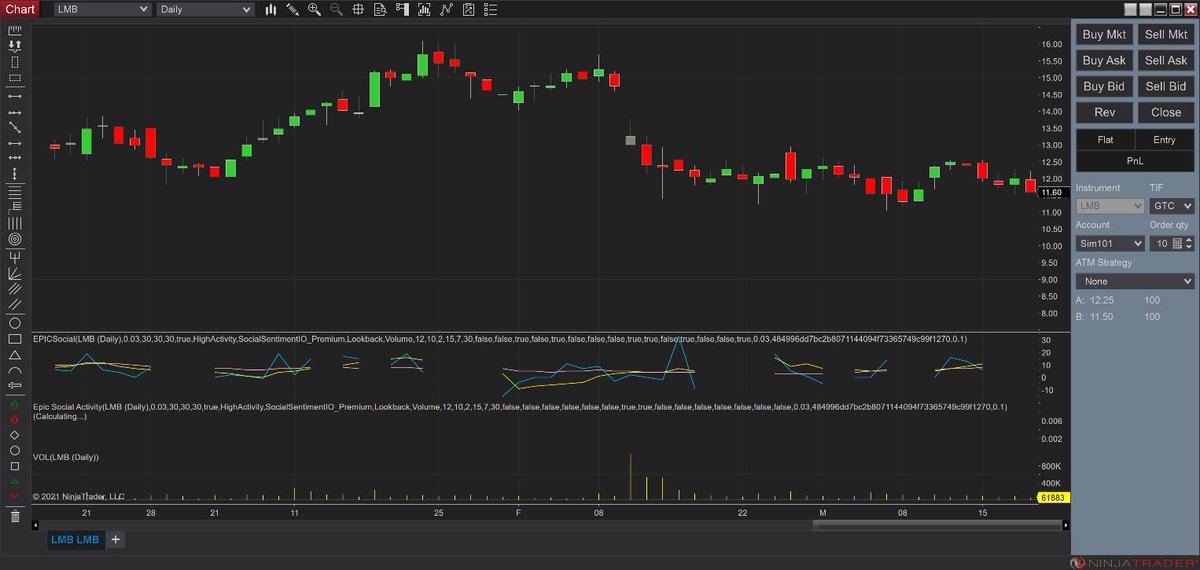This screenshot has width=1200, height=570.
Task: Click the 11.60 current price marker
Action: click(x=1054, y=192)
